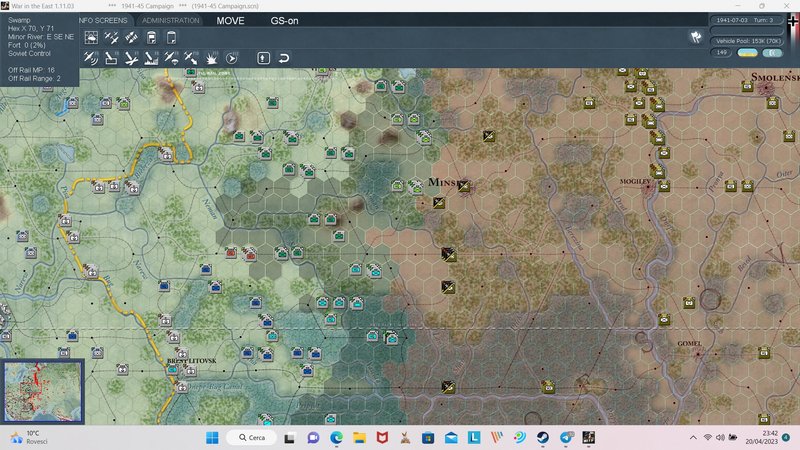Click the blue-yellow daytime weather indicator
This screenshot has height=450, width=800.
pyautogui.click(x=747, y=53)
